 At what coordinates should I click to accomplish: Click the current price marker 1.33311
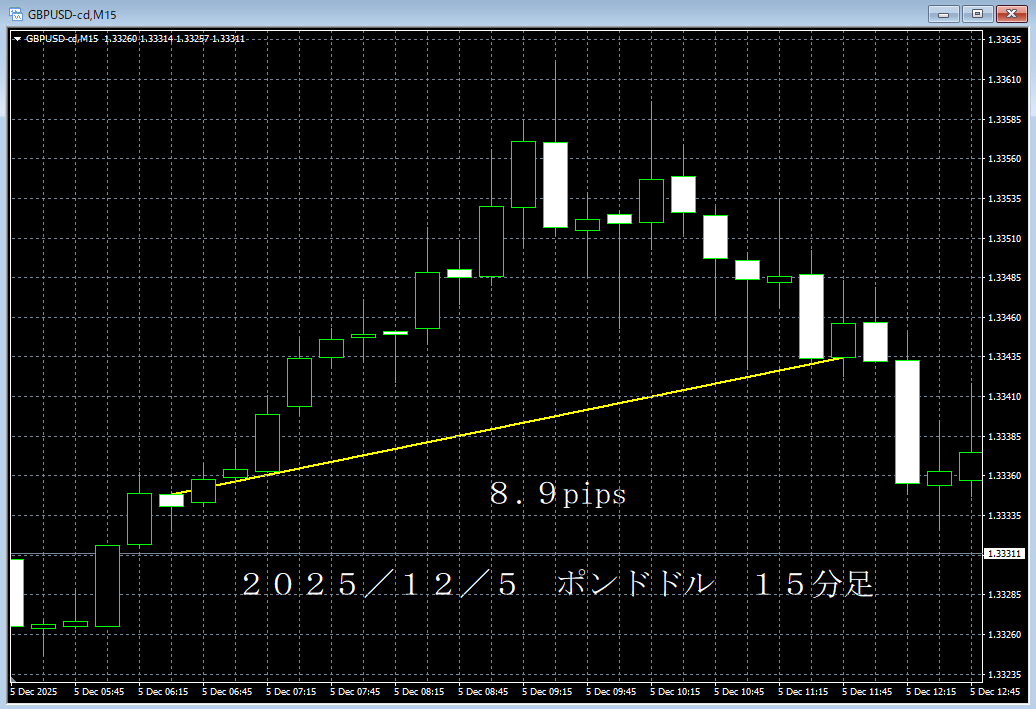[x=1003, y=553]
